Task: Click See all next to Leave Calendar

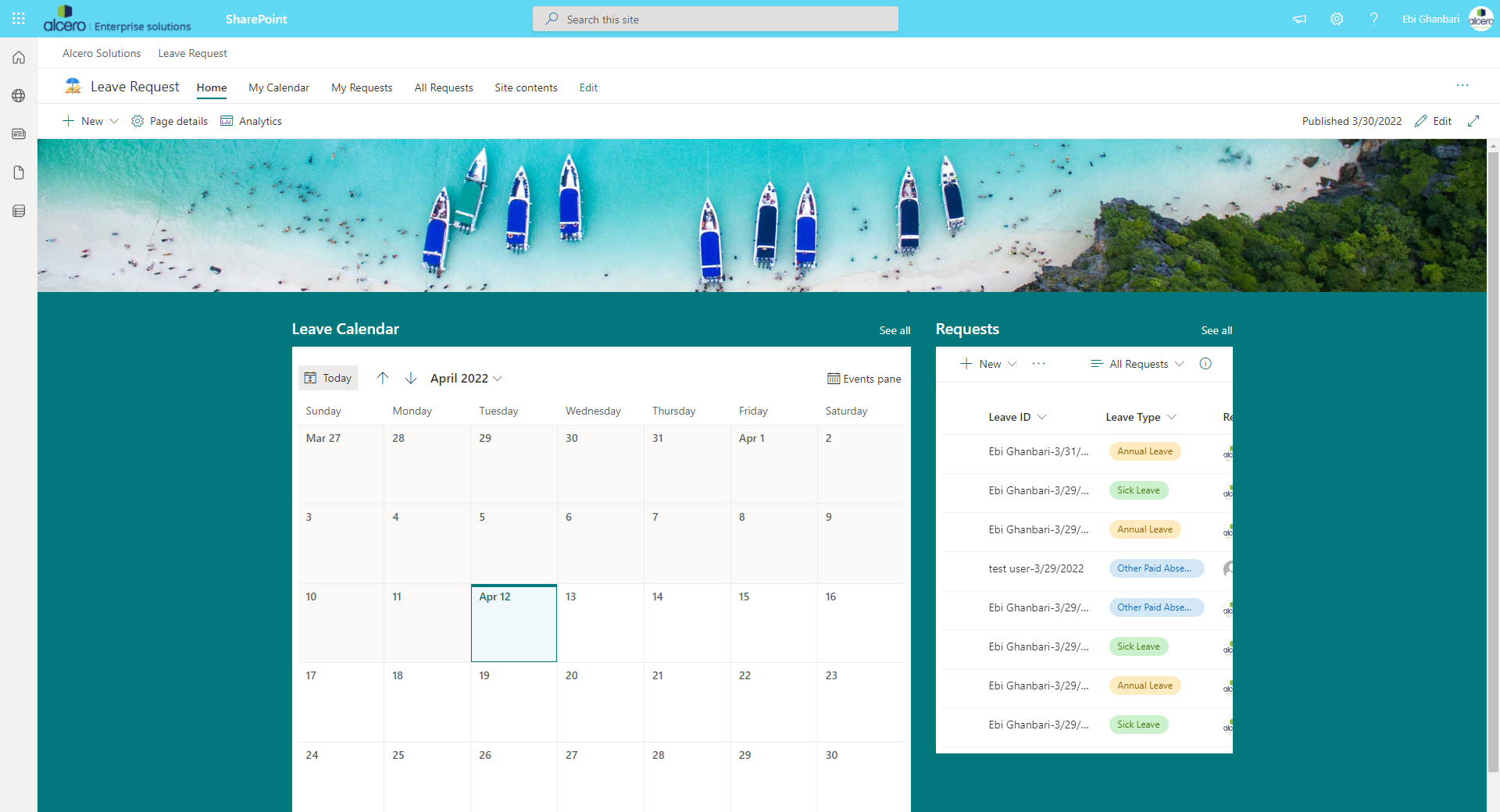Action: pyautogui.click(x=895, y=330)
